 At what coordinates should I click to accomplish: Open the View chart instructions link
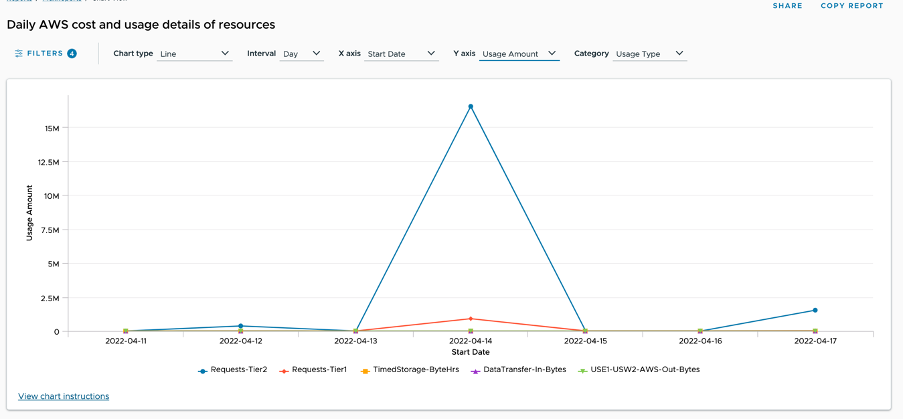[64, 396]
